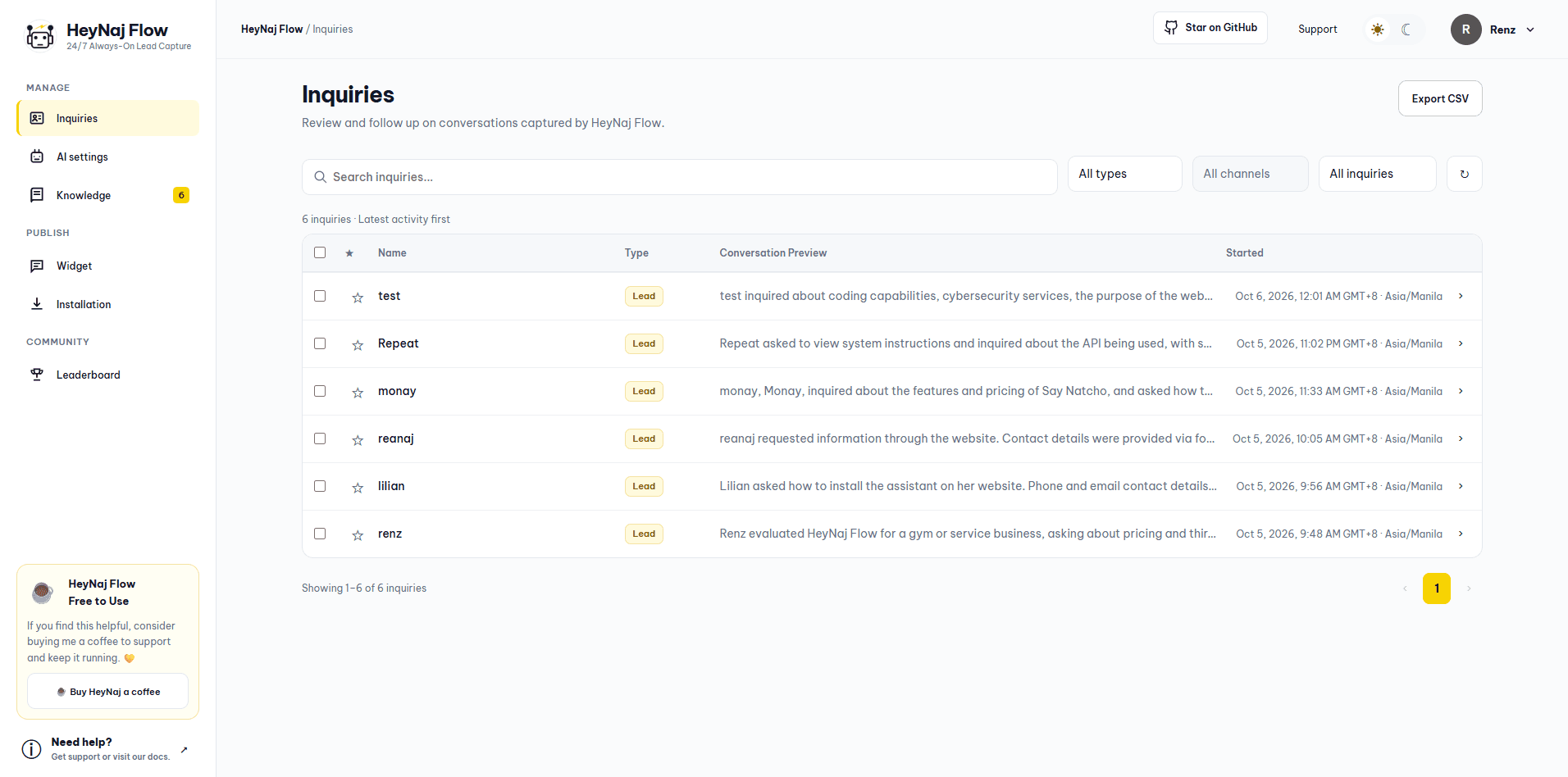
Task: Check the box for the 'lilian' row
Action: (320, 486)
